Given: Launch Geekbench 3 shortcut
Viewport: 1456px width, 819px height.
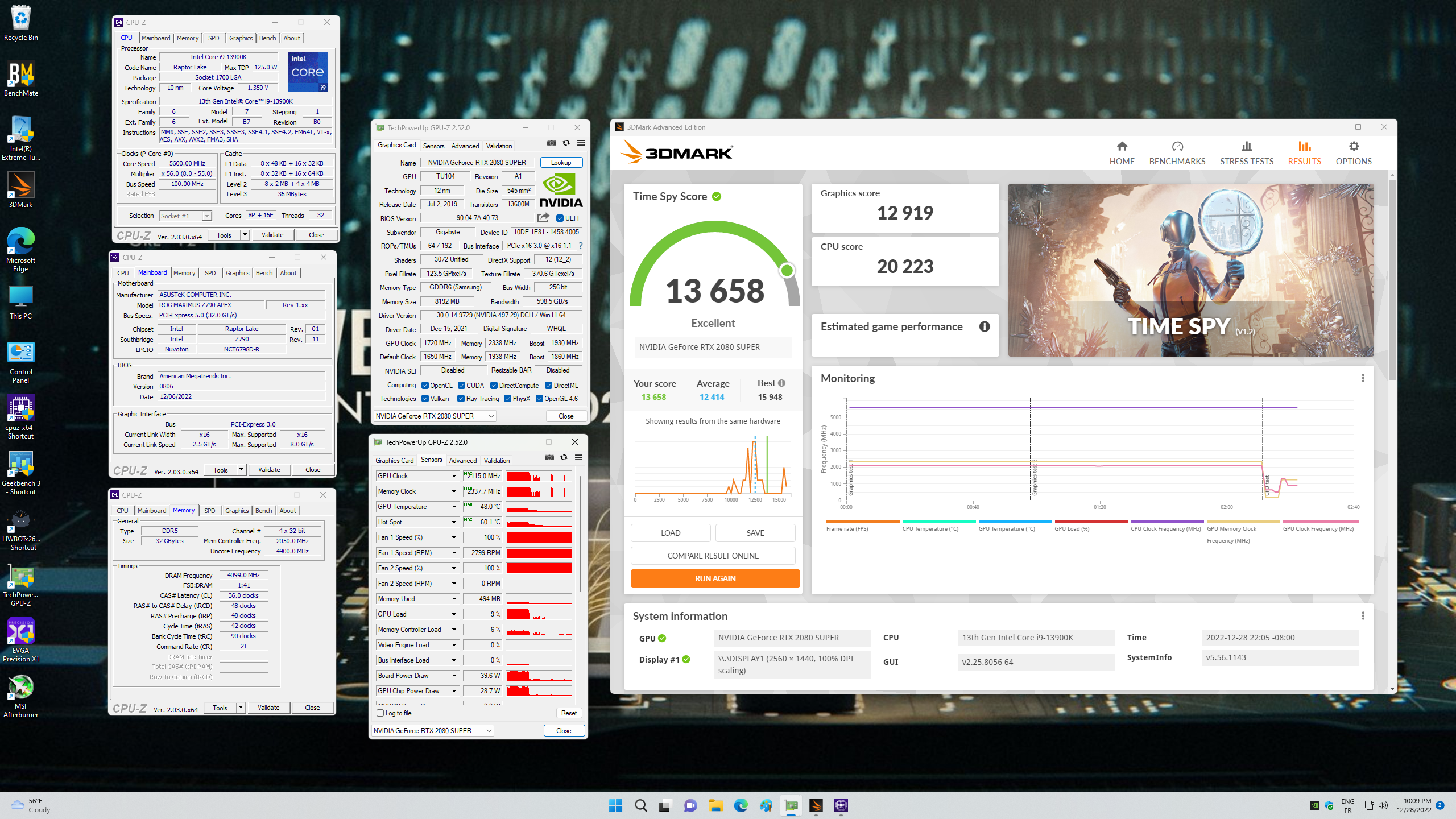Looking at the screenshot, I should pyautogui.click(x=21, y=473).
